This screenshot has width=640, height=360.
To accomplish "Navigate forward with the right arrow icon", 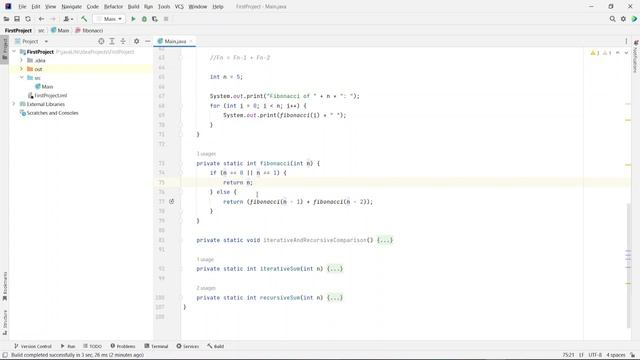I will click(x=53, y=19).
